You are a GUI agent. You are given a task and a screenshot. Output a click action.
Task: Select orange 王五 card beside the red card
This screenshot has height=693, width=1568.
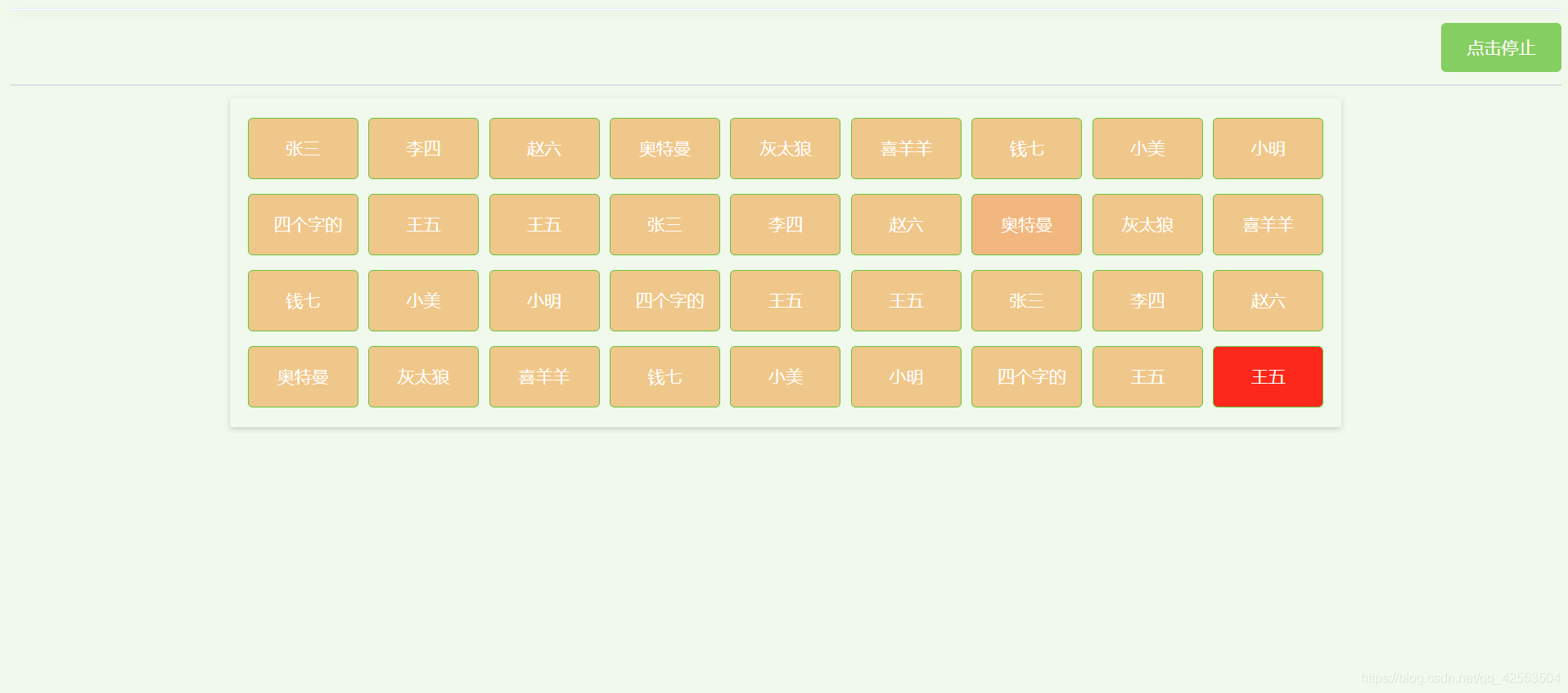tap(1147, 376)
